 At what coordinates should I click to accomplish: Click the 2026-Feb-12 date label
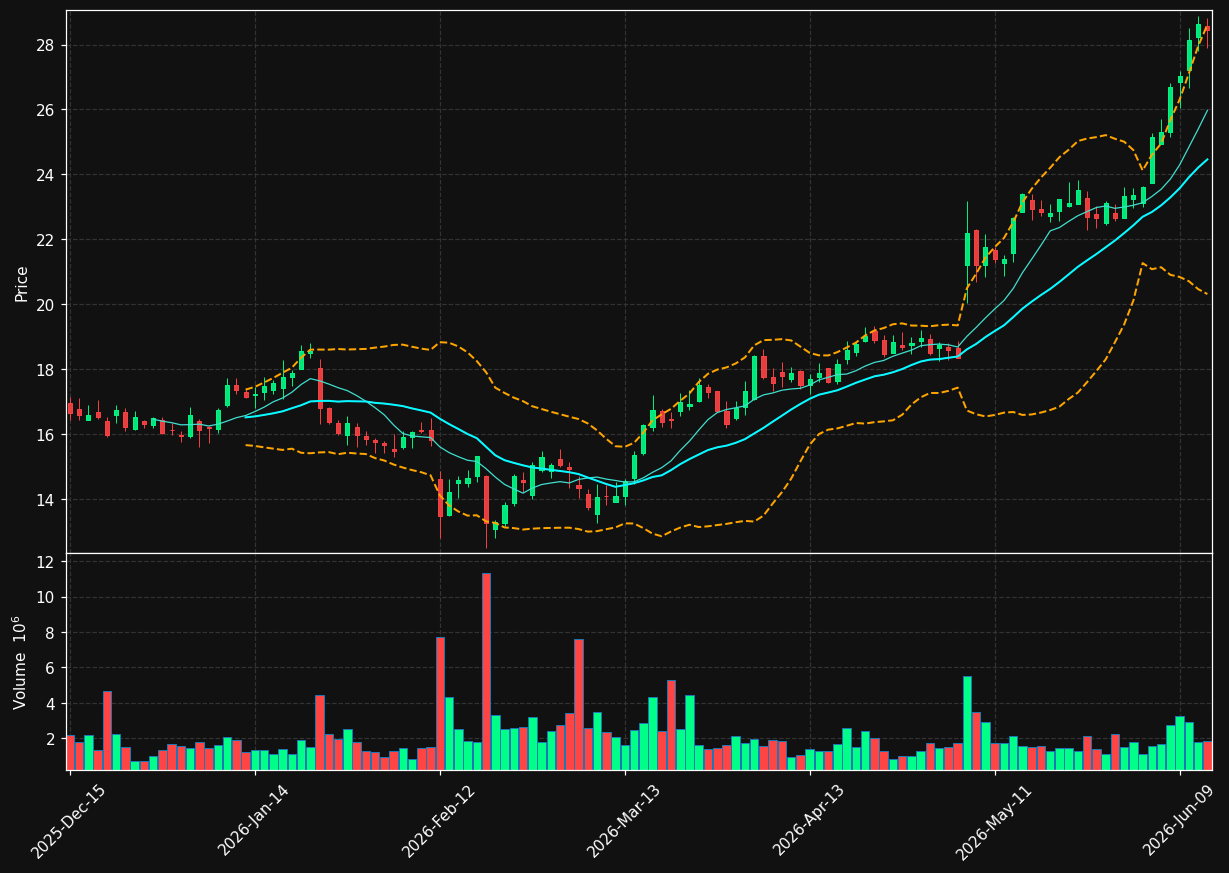(x=438, y=821)
